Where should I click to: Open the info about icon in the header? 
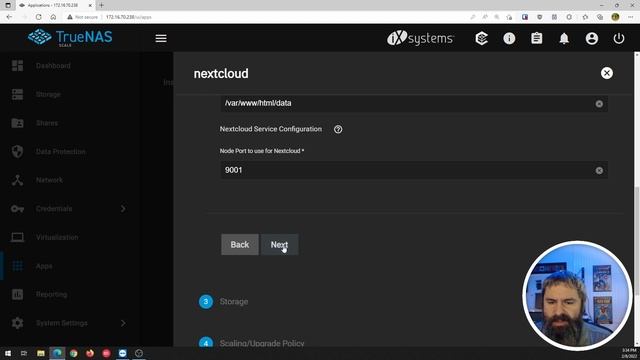509,38
